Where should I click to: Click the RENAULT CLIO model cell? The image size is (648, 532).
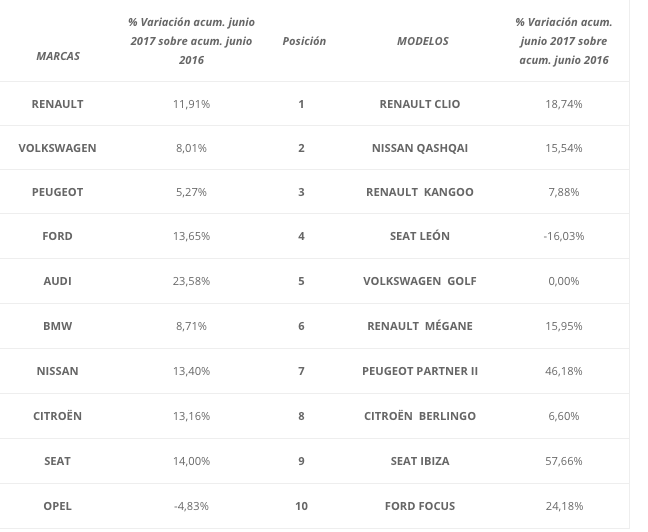click(x=420, y=104)
